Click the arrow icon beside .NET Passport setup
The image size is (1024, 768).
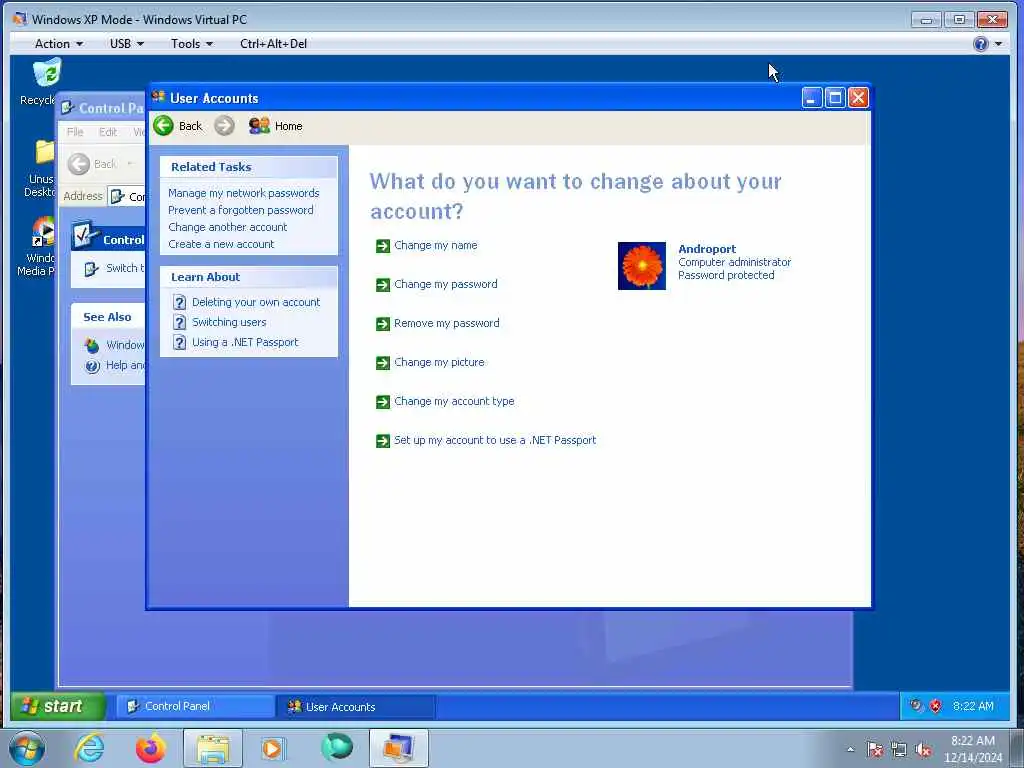383,441
